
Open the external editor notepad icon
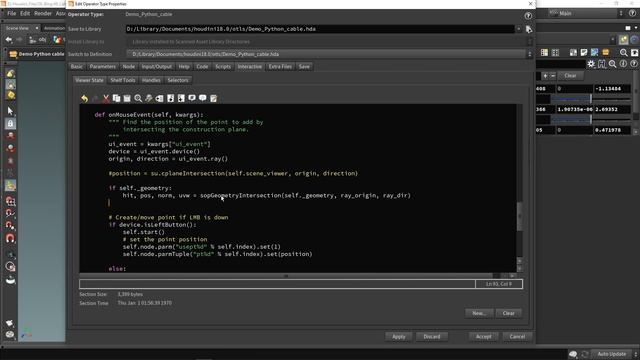pyautogui.click(x=213, y=98)
